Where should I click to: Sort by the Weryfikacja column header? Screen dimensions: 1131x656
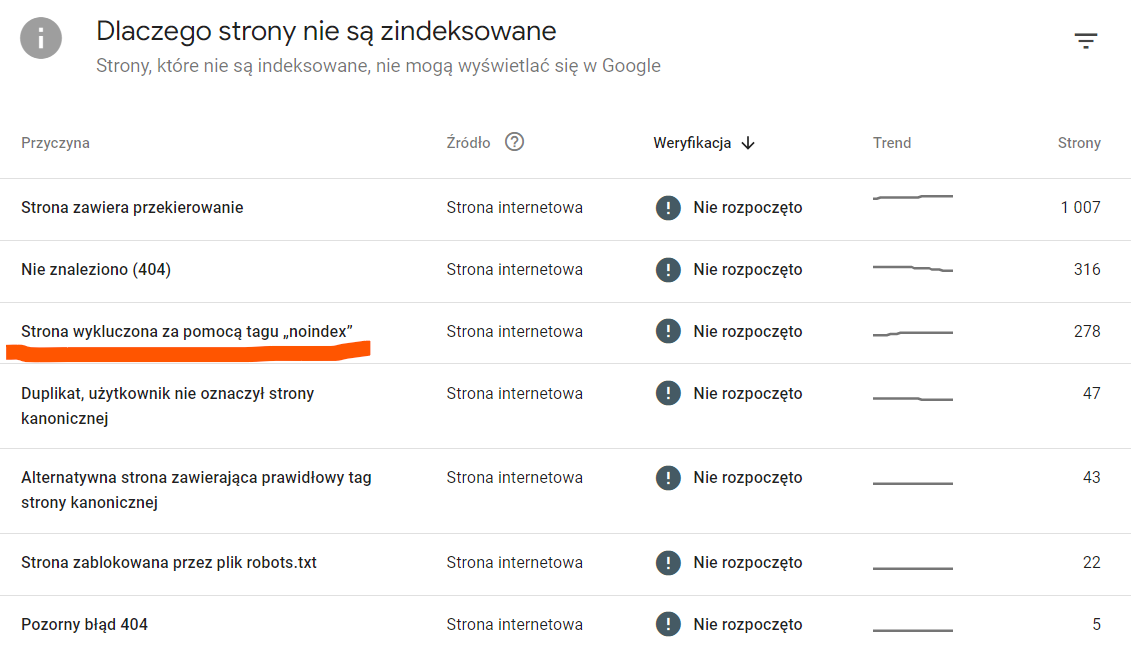pos(692,143)
